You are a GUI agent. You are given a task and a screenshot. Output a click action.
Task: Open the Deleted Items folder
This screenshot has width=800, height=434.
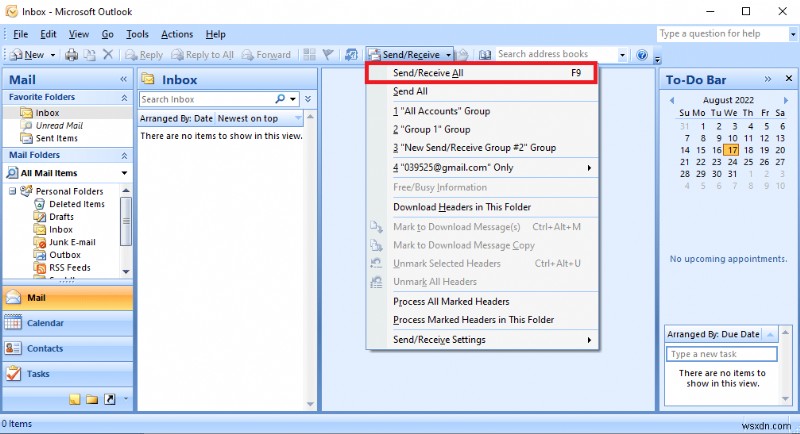click(x=77, y=204)
